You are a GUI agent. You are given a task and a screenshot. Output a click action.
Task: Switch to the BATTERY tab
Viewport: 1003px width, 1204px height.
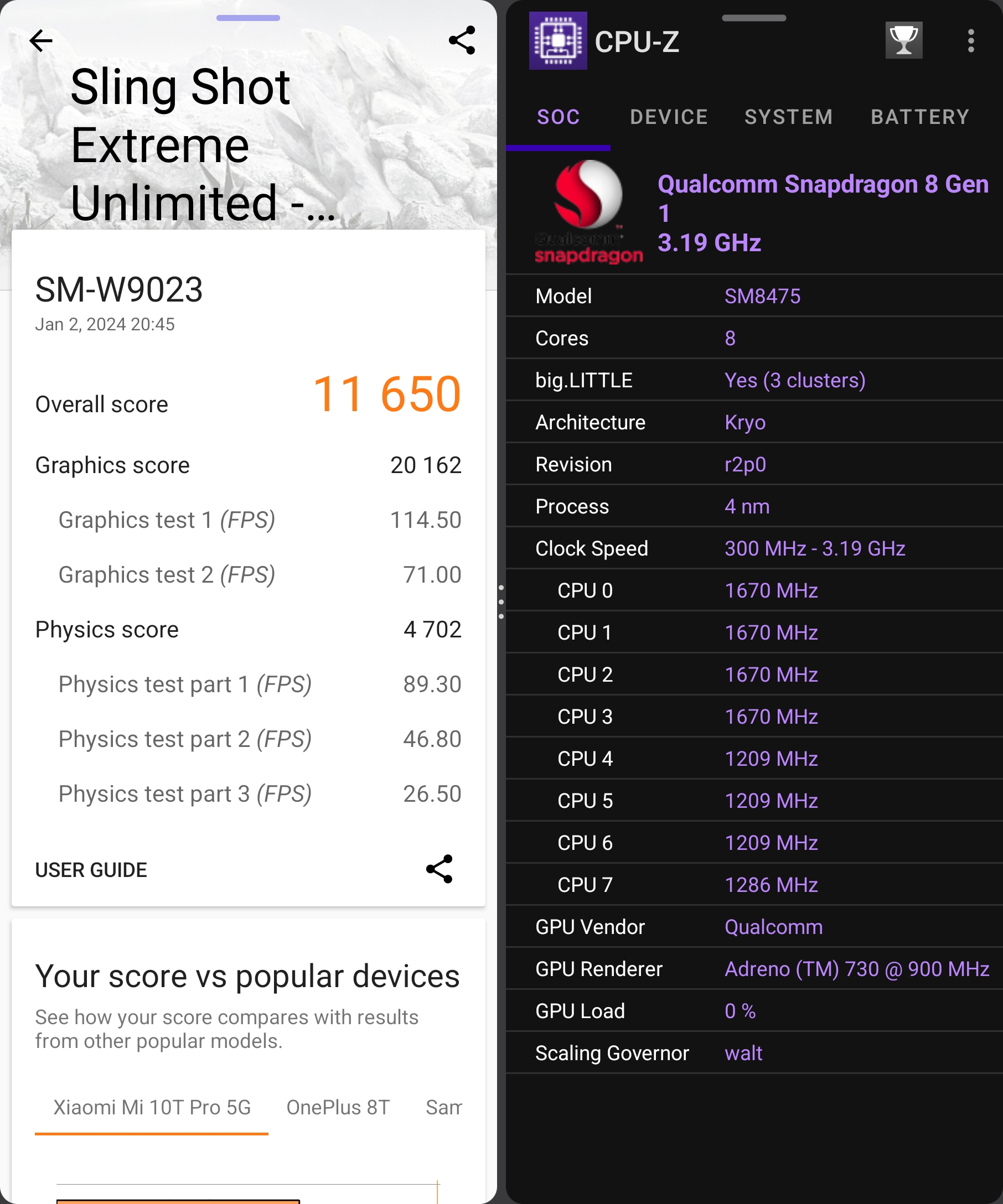920,117
